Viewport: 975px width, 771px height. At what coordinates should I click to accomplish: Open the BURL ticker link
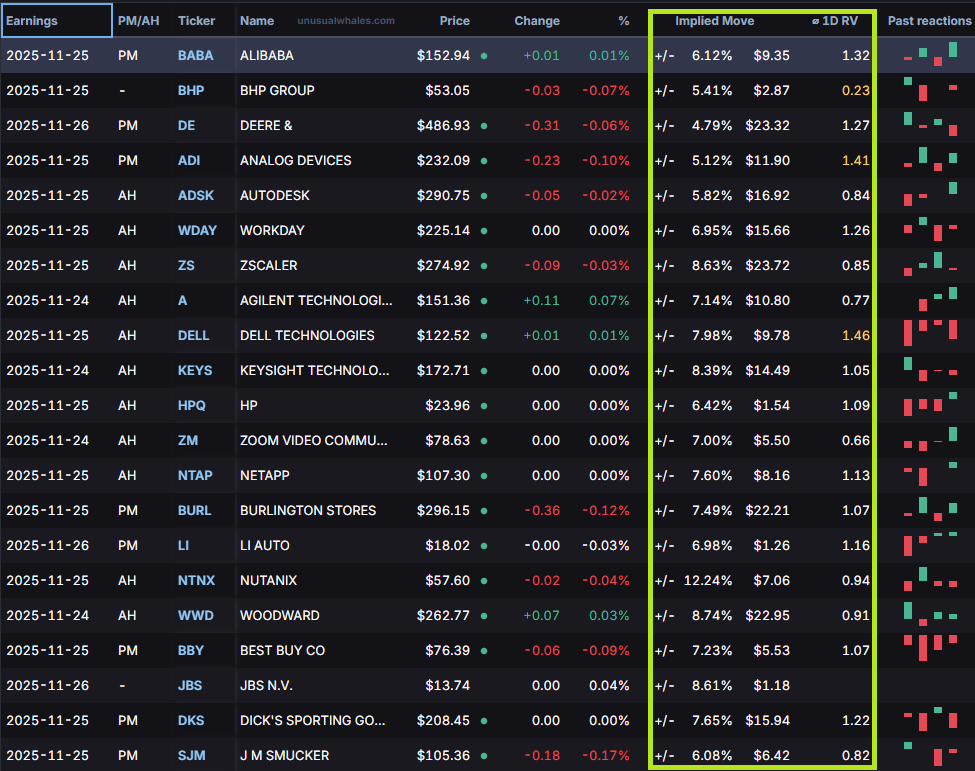(194, 510)
